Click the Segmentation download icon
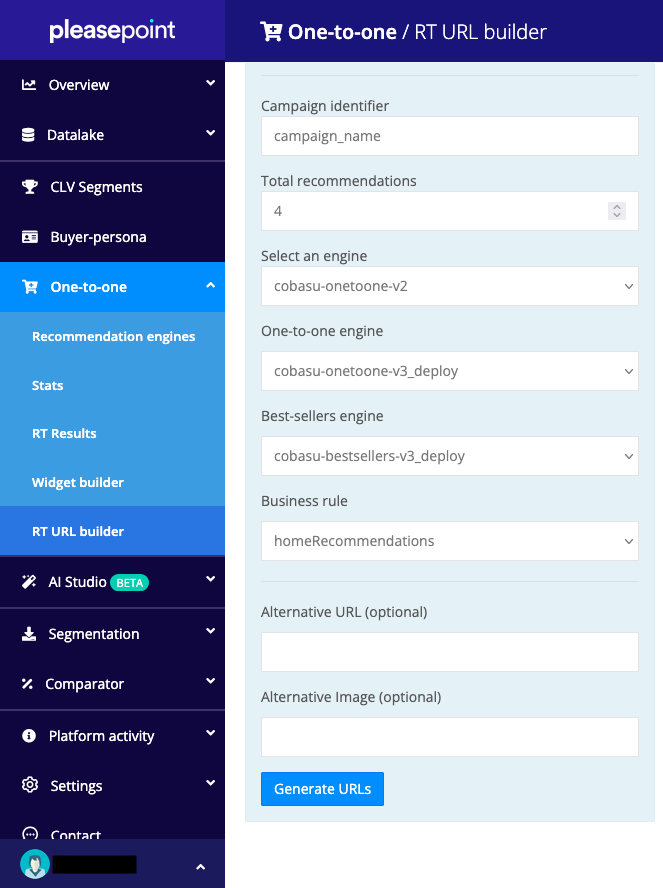Viewport: 663px width, 888px height. point(27,633)
